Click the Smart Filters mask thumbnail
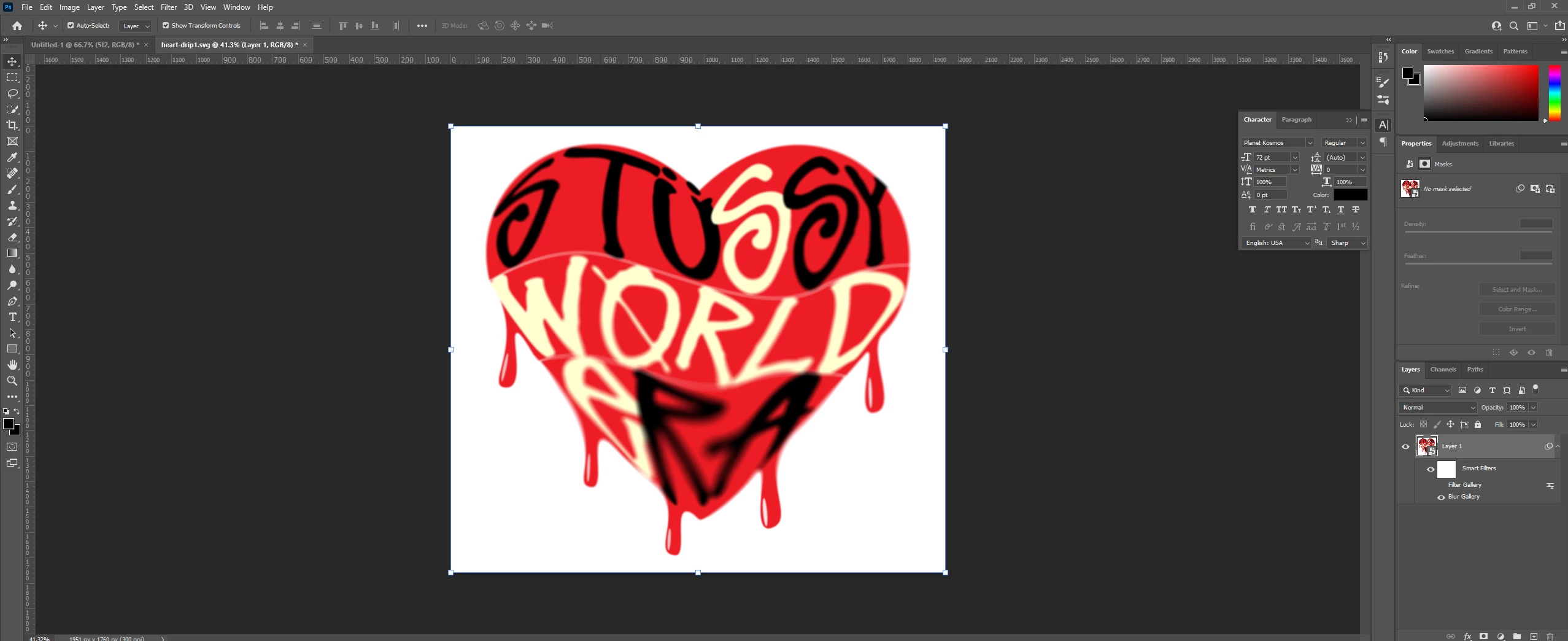This screenshot has width=1568, height=641. 1446,470
